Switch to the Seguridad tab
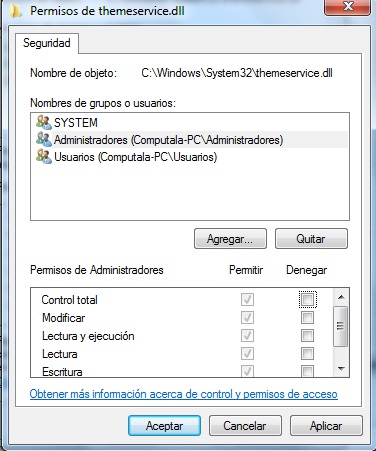Screen dimensions: 376x451 (47, 43)
